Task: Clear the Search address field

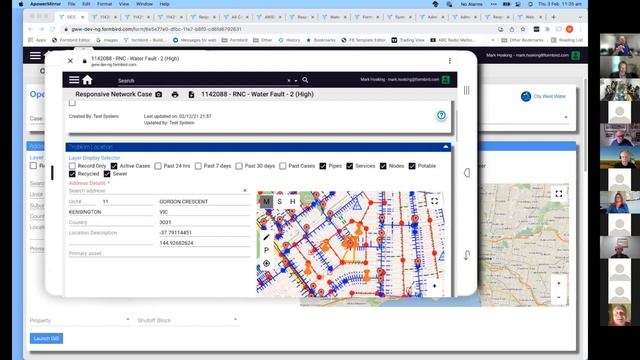Action: [244, 190]
